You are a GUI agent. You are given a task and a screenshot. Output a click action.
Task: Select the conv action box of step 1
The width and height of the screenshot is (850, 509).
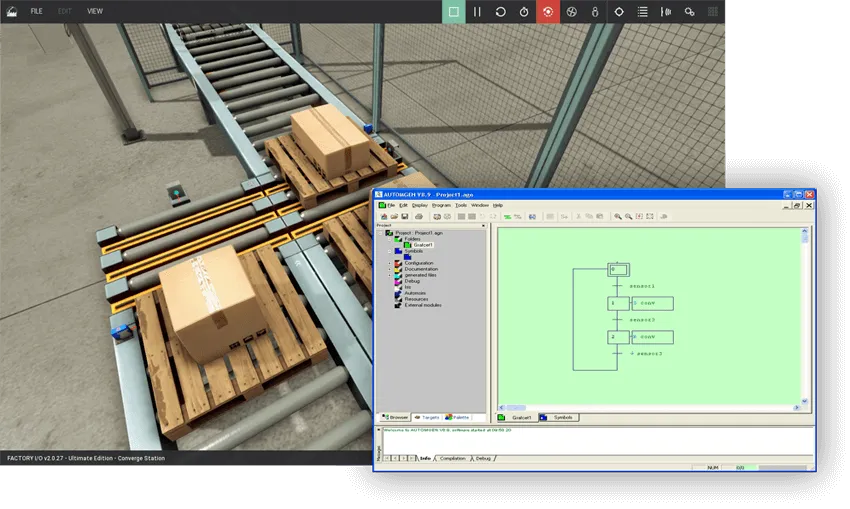click(652, 304)
